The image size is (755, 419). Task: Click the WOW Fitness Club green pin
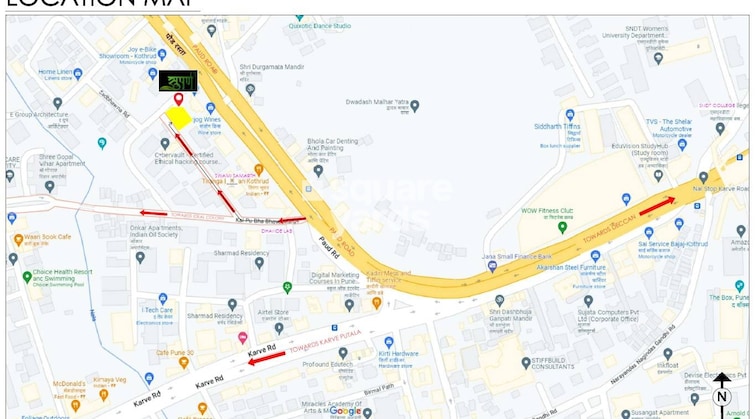pos(562,227)
